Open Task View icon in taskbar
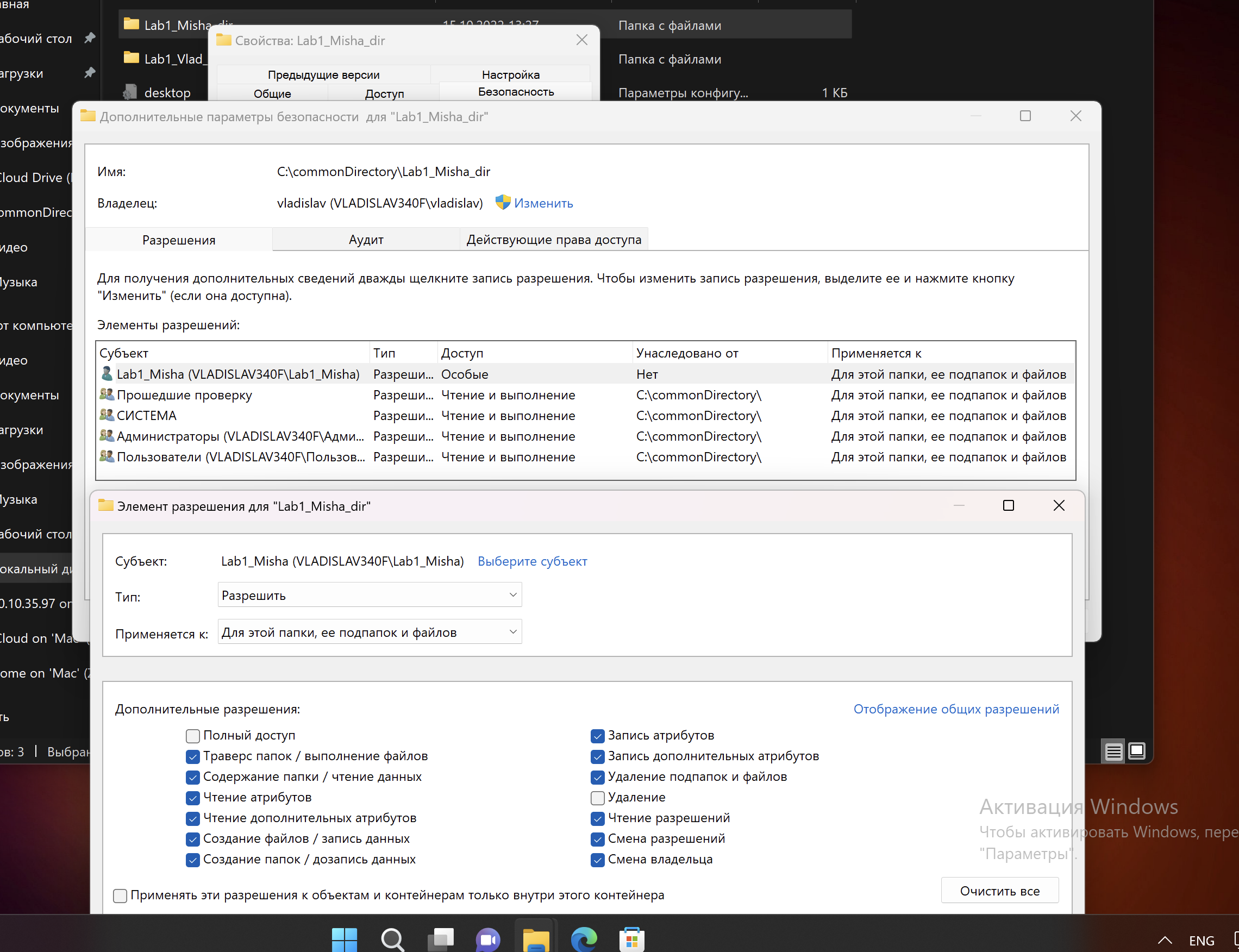The image size is (1239, 952). pos(440,939)
